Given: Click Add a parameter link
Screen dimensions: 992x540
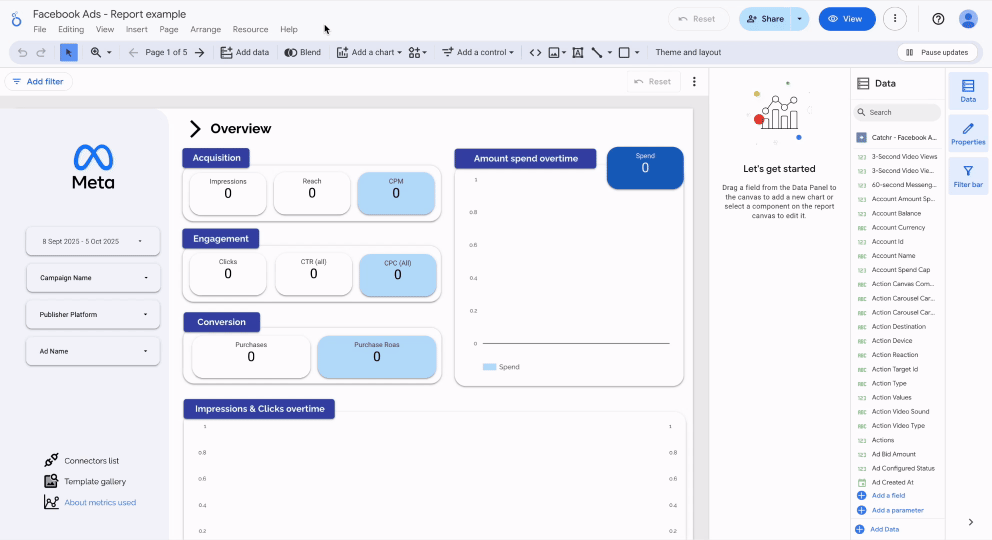Looking at the screenshot, I should [890, 510].
